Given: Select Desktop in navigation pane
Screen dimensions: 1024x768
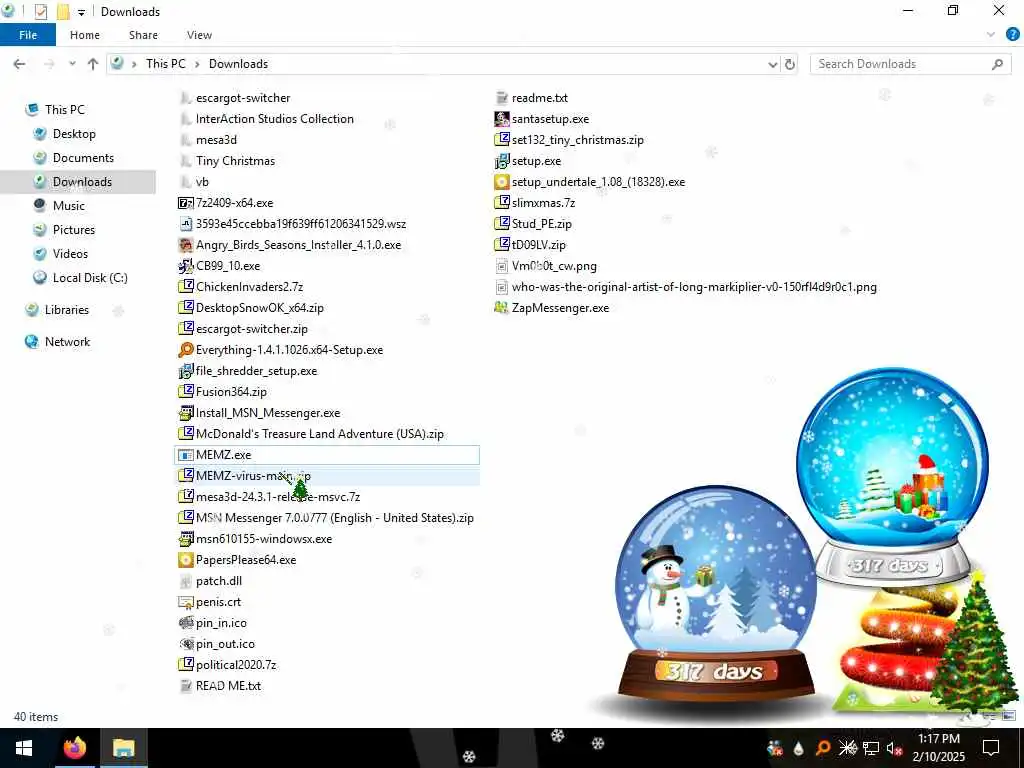Looking at the screenshot, I should (74, 134).
